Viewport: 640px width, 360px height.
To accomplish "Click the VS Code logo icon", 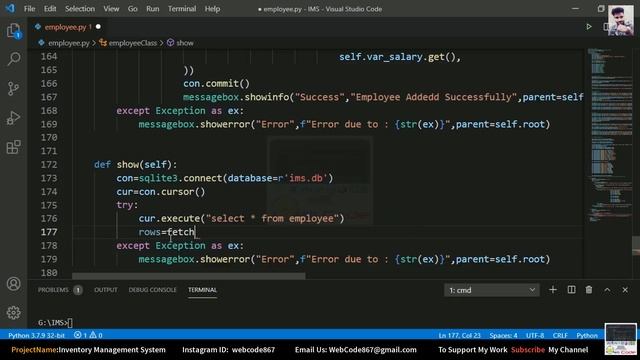I will pos(10,8).
